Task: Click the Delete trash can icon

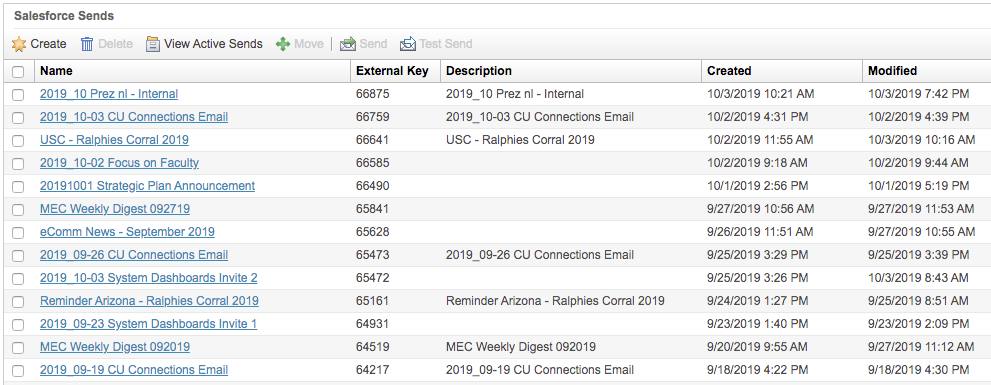Action: (87, 44)
